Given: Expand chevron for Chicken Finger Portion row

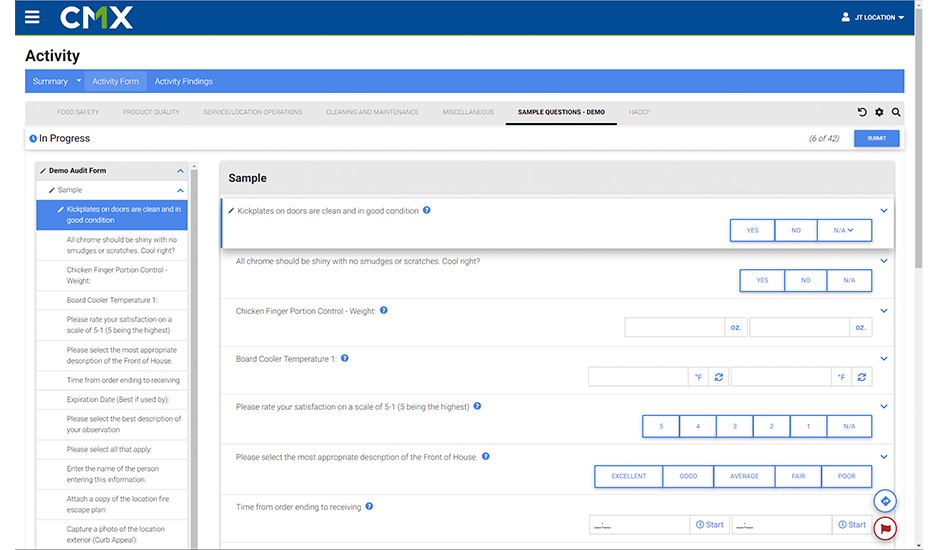Looking at the screenshot, I should [884, 311].
